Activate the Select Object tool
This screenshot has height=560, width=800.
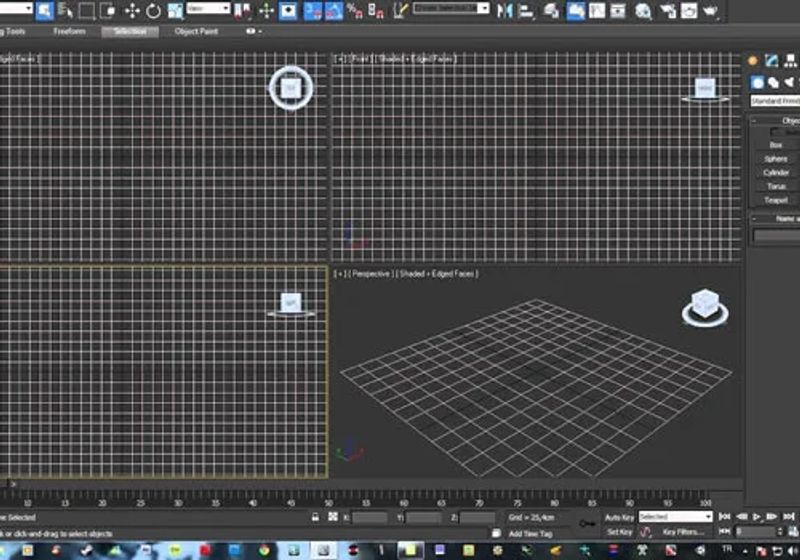tap(45, 11)
